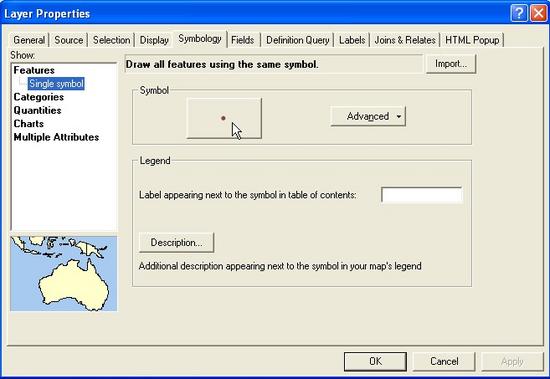Open the symbol selector via the dot symbol button
Screen dimensions: 550x379
(x=224, y=118)
